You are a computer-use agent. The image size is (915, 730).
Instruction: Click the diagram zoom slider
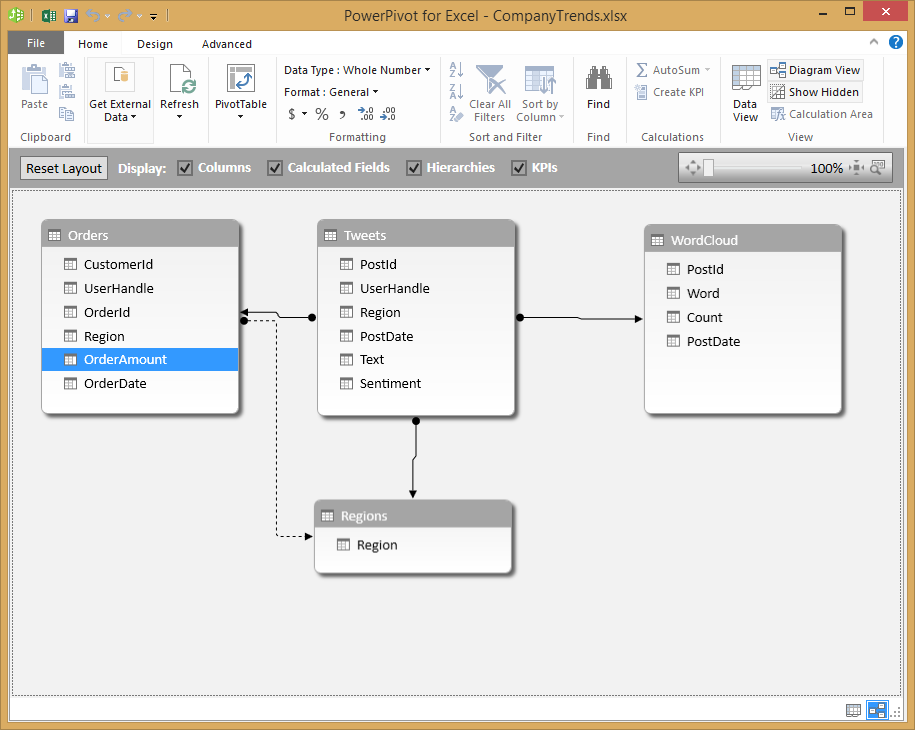pos(708,168)
